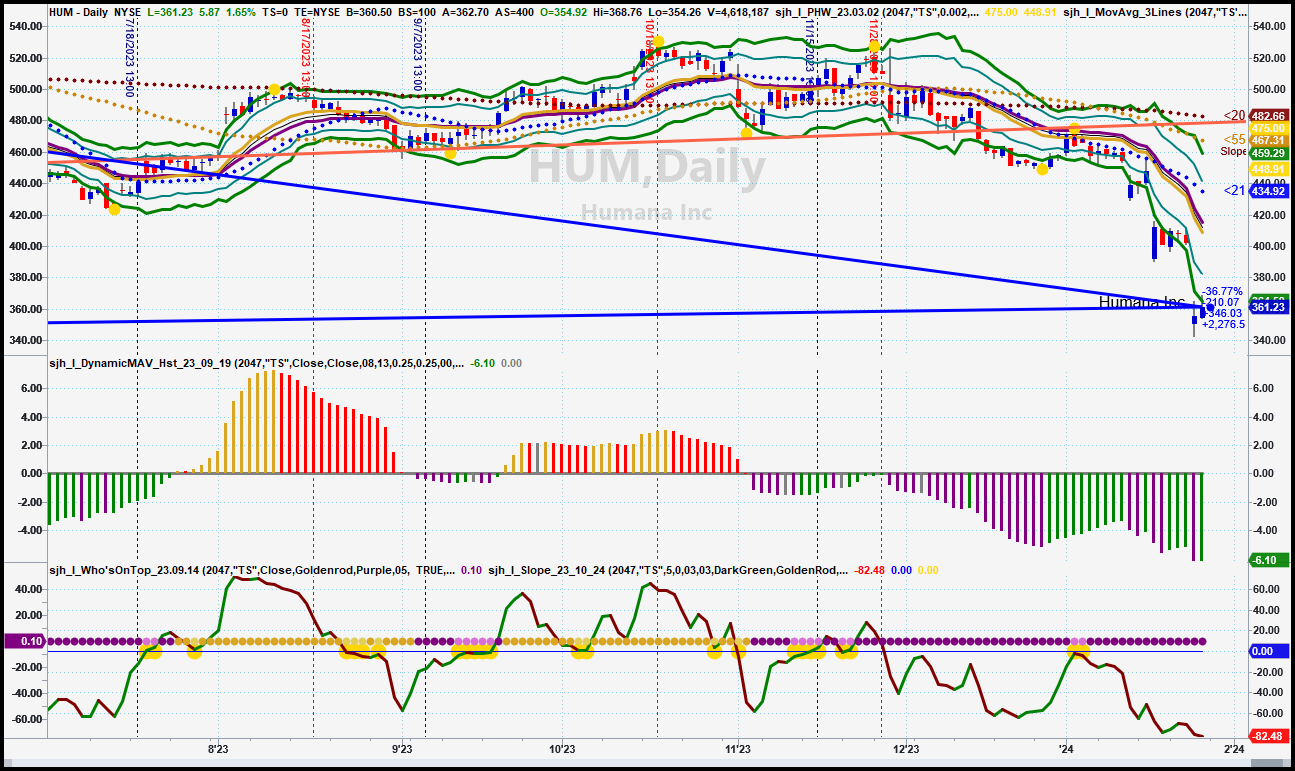Select the salmon-colored rising trendline
Image resolution: width=1295 pixels, height=771 pixels.
tap(650, 142)
